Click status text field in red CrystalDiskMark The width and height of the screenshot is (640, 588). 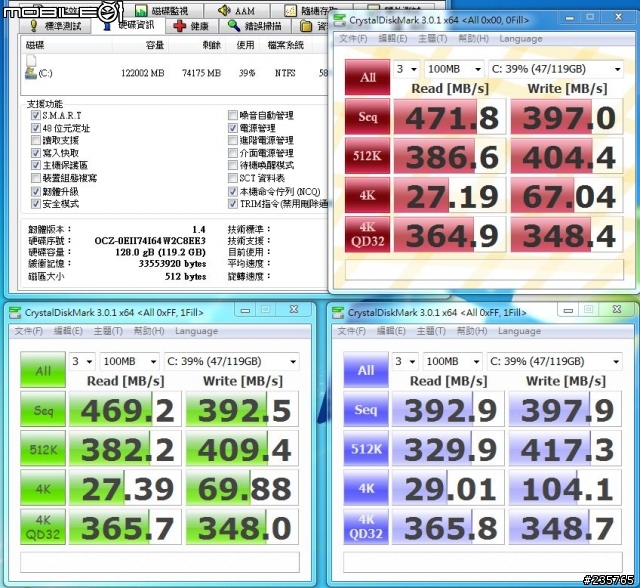[484, 269]
